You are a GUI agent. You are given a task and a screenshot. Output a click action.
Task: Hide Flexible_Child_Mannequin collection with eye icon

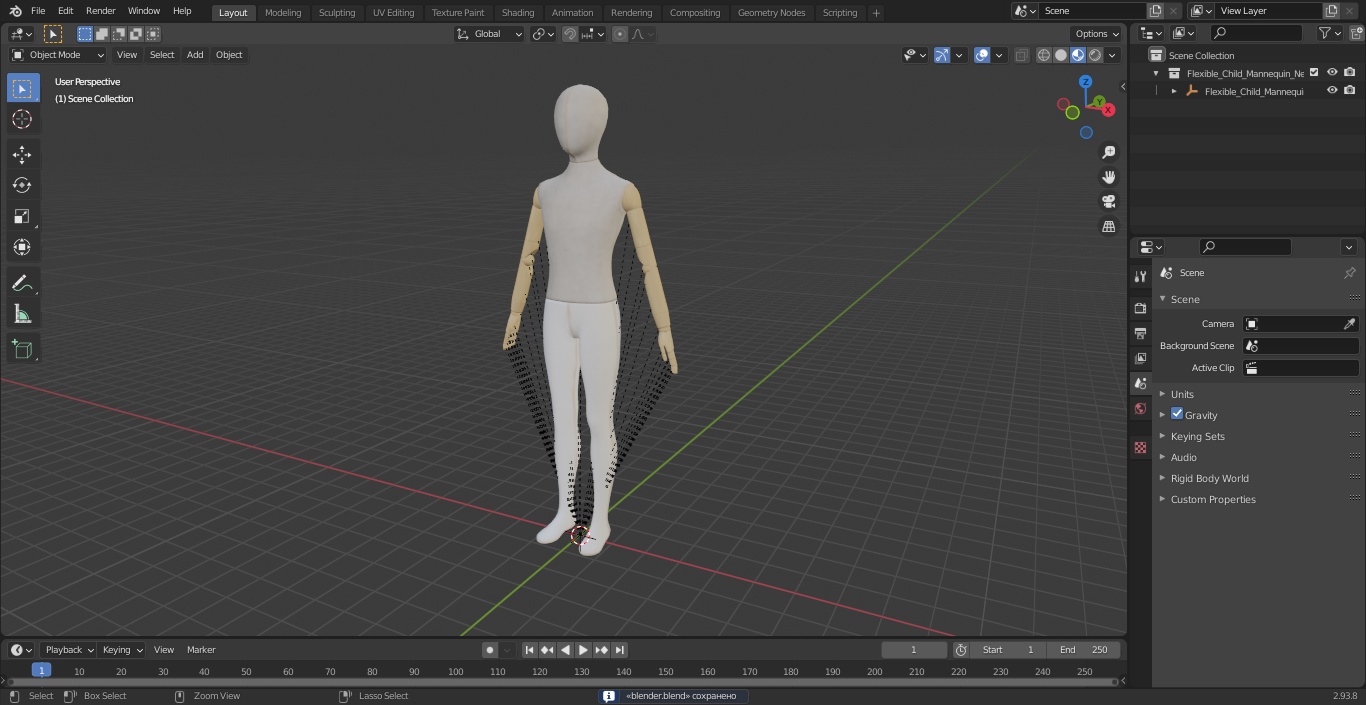pyautogui.click(x=1332, y=72)
